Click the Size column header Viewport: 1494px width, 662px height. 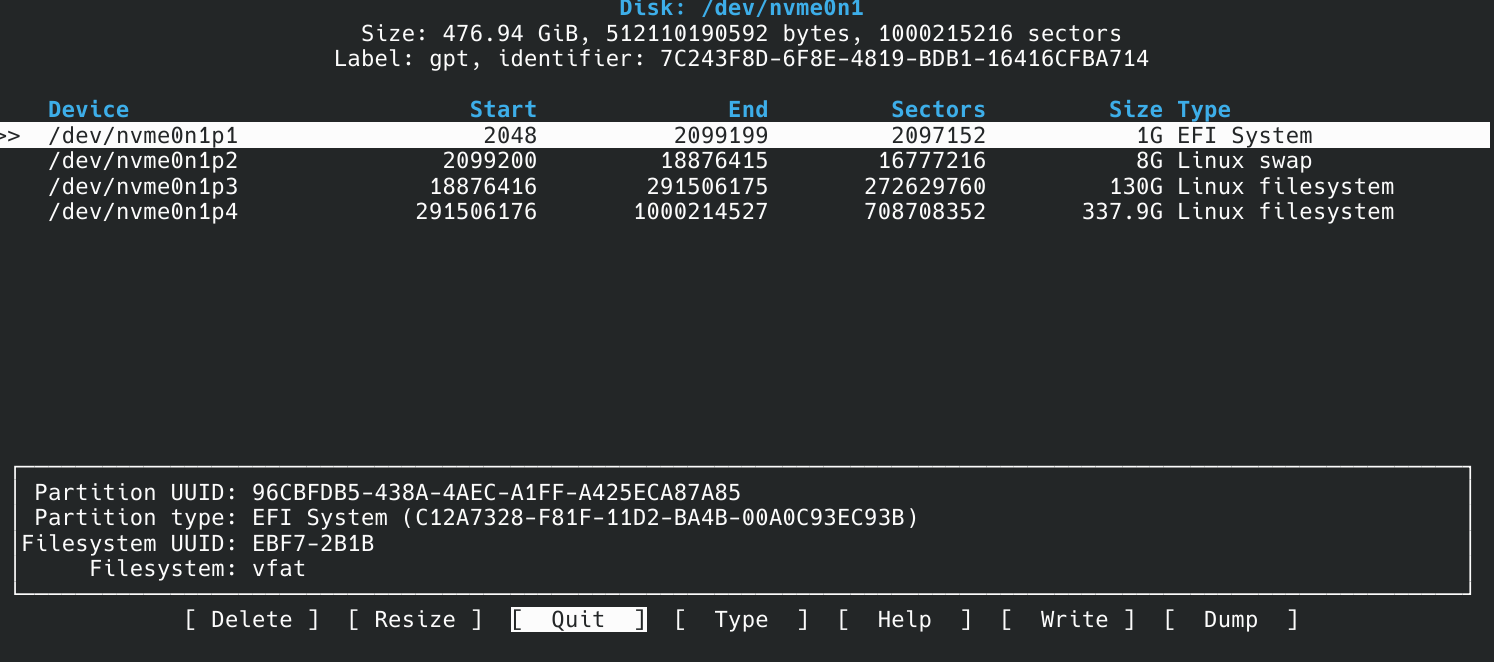[x=1135, y=109]
